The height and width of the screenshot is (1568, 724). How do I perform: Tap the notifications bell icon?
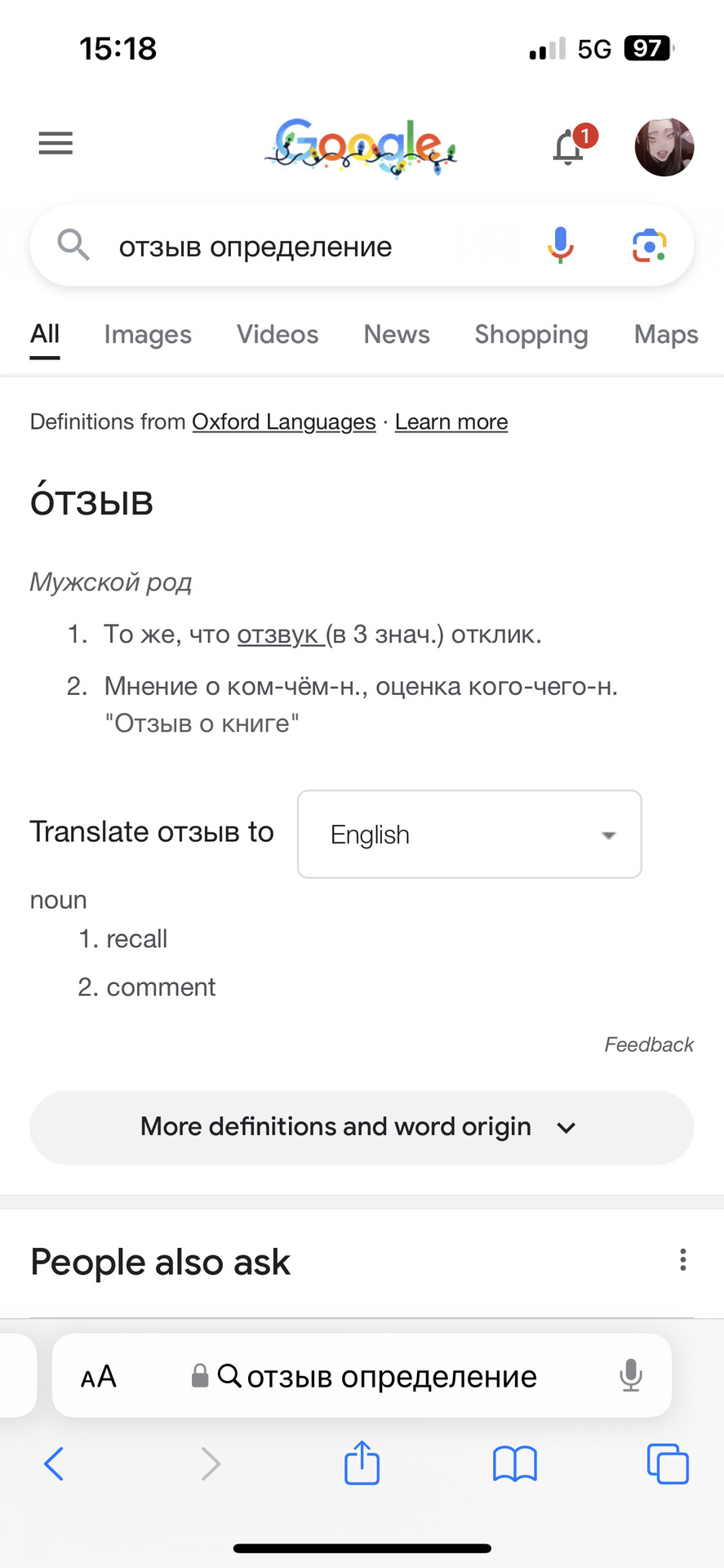(x=569, y=147)
